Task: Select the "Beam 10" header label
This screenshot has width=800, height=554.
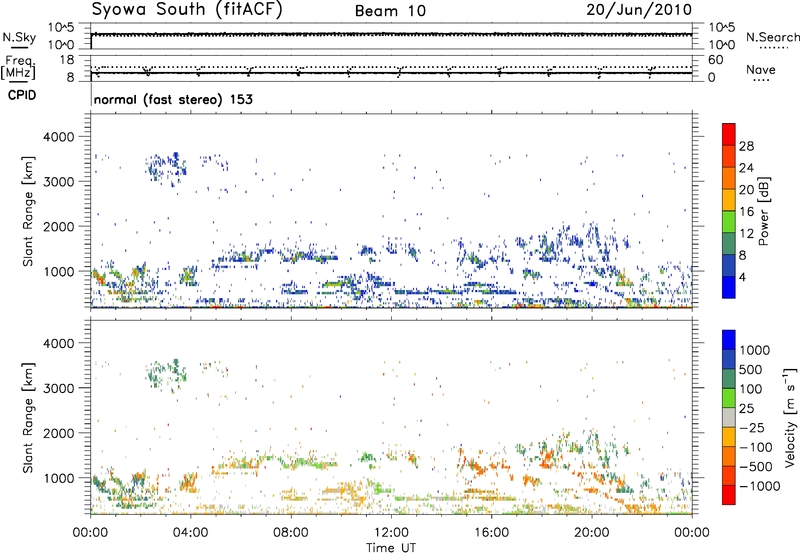Action: [390, 11]
